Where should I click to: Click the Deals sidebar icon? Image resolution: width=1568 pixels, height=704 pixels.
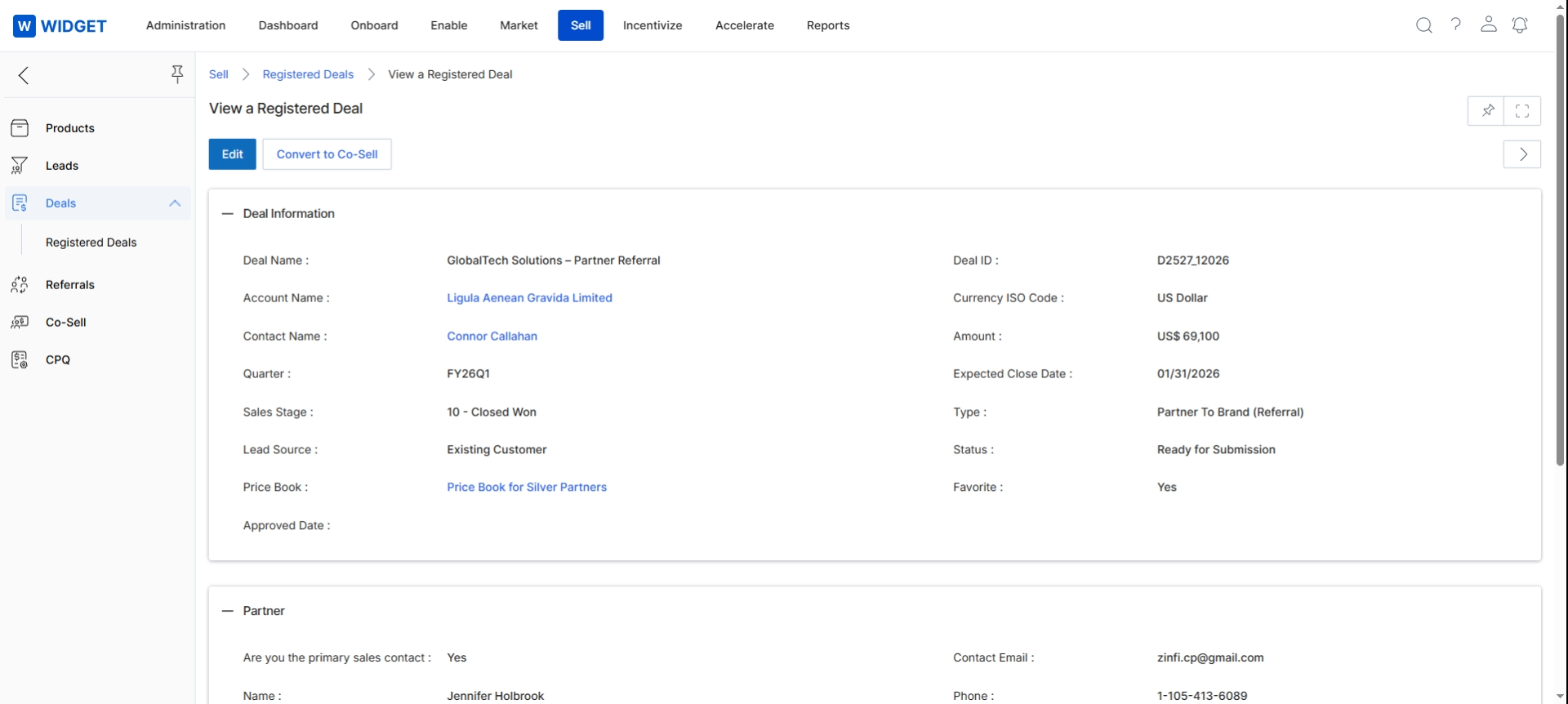[x=20, y=203]
